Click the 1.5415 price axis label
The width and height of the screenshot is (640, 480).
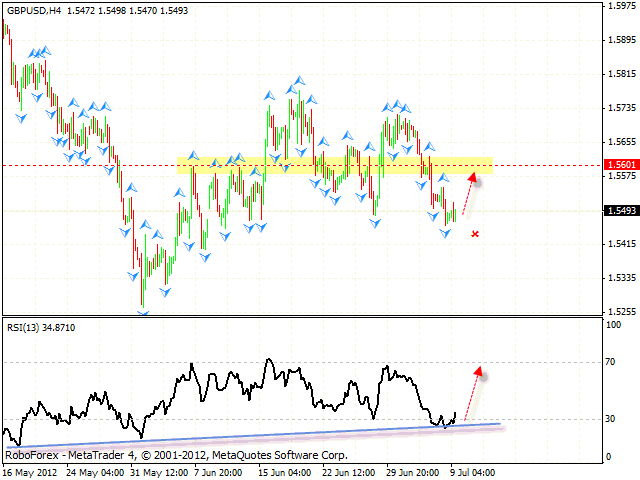tap(622, 244)
